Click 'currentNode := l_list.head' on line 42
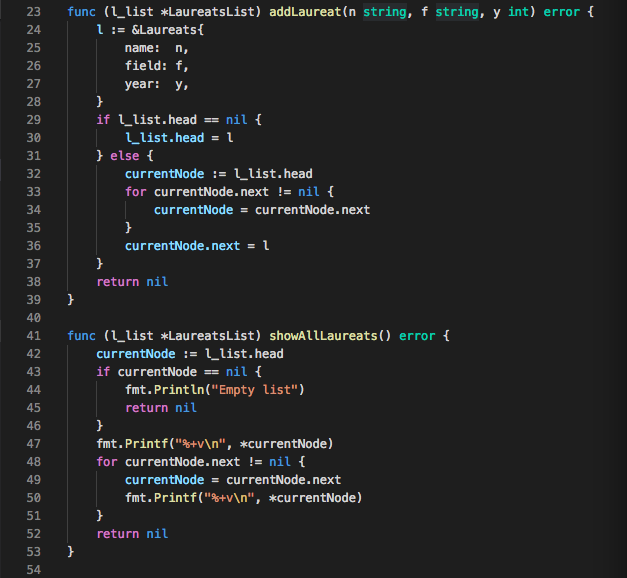Image resolution: width=627 pixels, height=578 pixels. pyautogui.click(x=190, y=354)
